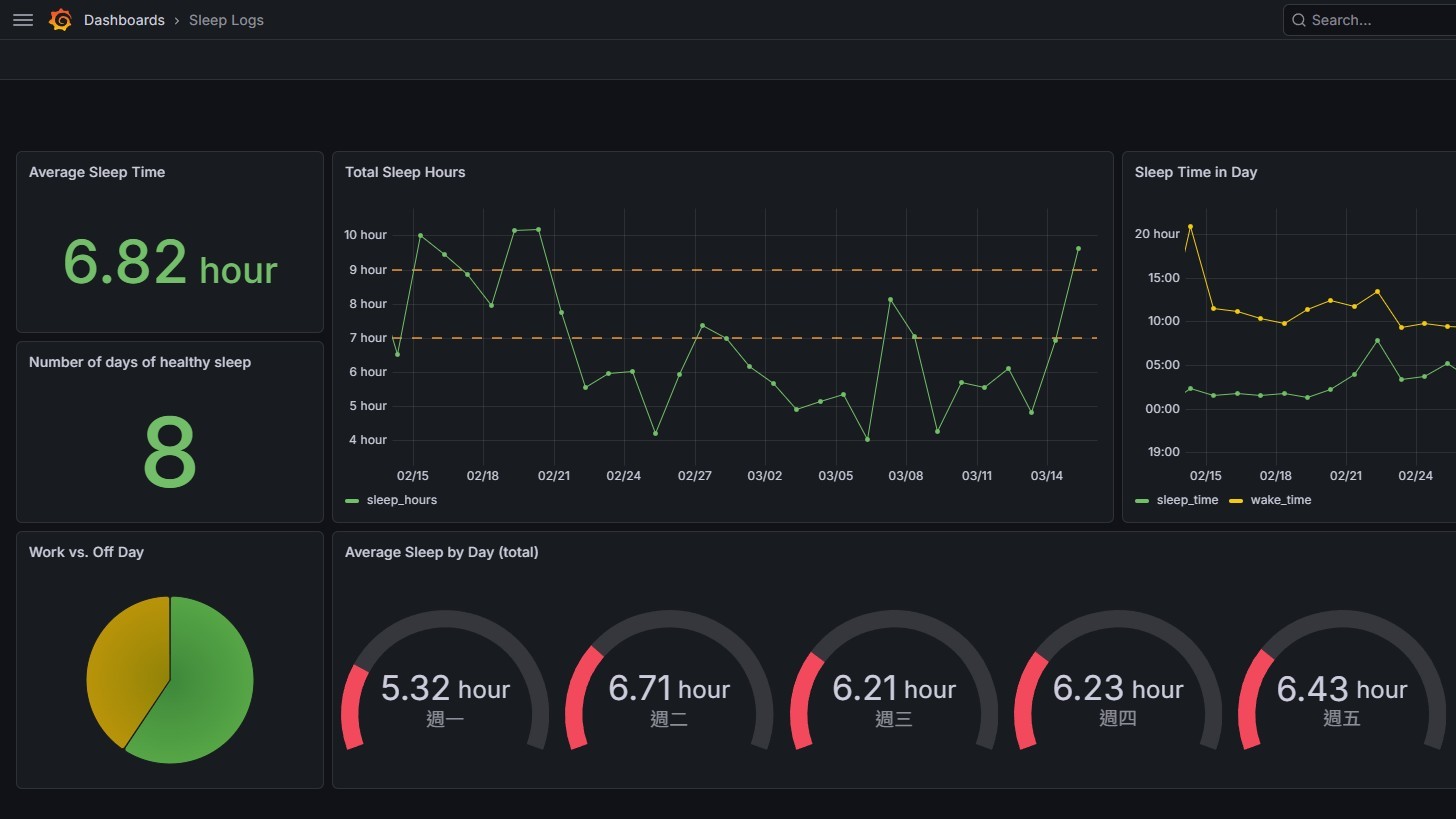Click the 20 hour axis label in Sleep Time in Day
Image resolution: width=1456 pixels, height=819 pixels.
click(1157, 234)
